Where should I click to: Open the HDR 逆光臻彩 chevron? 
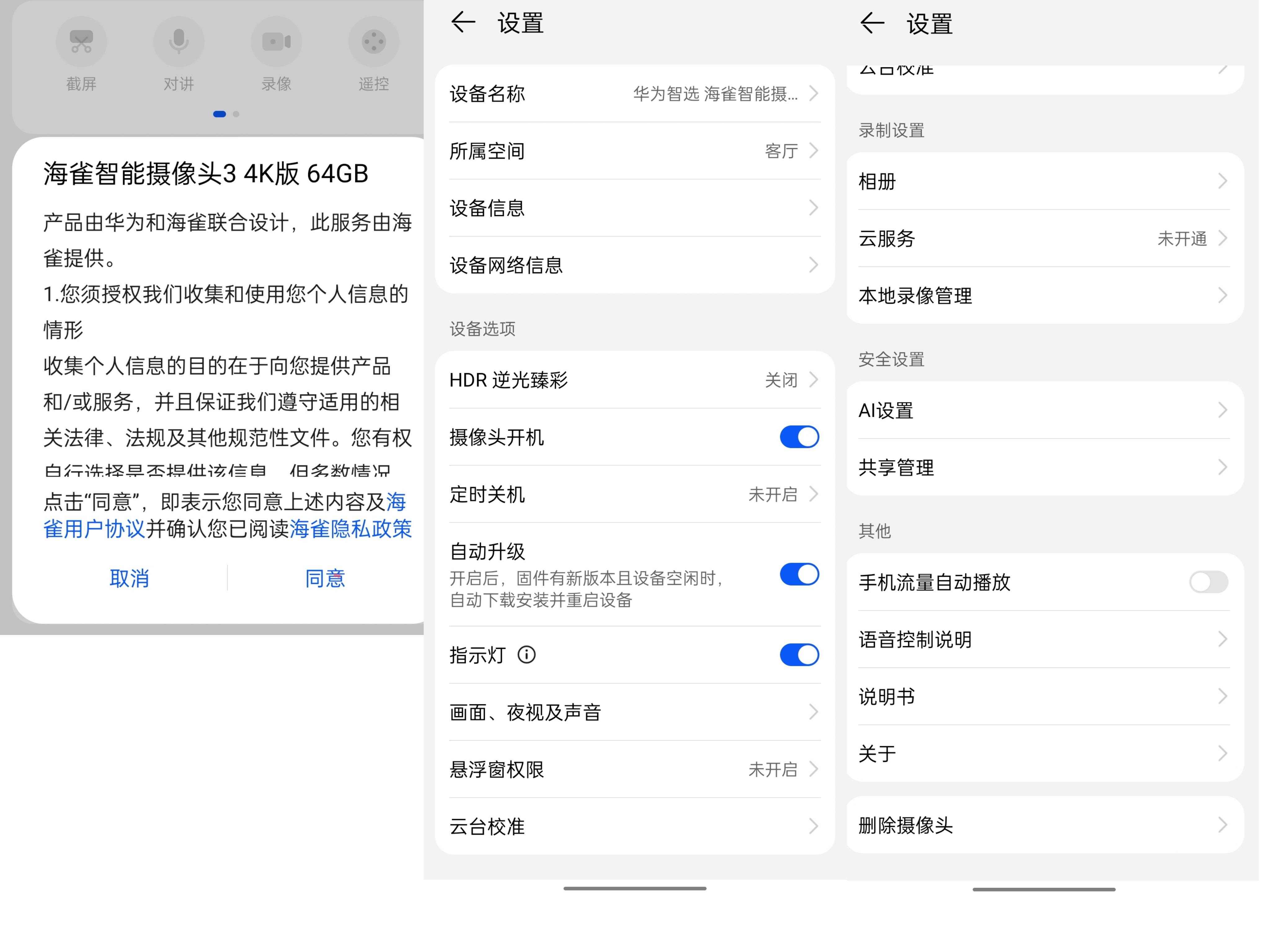[814, 380]
